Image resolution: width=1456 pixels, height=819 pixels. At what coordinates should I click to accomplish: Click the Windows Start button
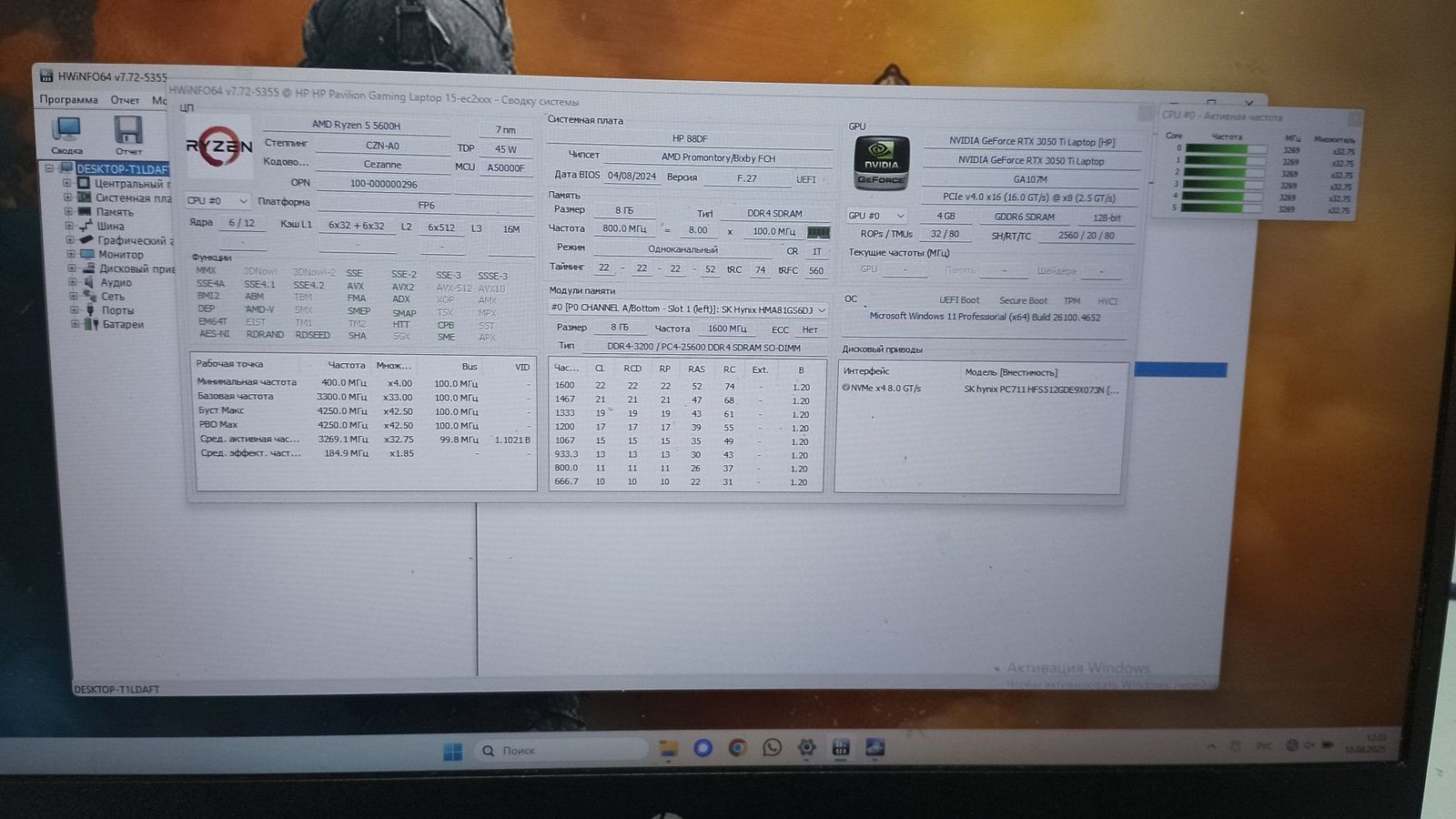(x=452, y=751)
